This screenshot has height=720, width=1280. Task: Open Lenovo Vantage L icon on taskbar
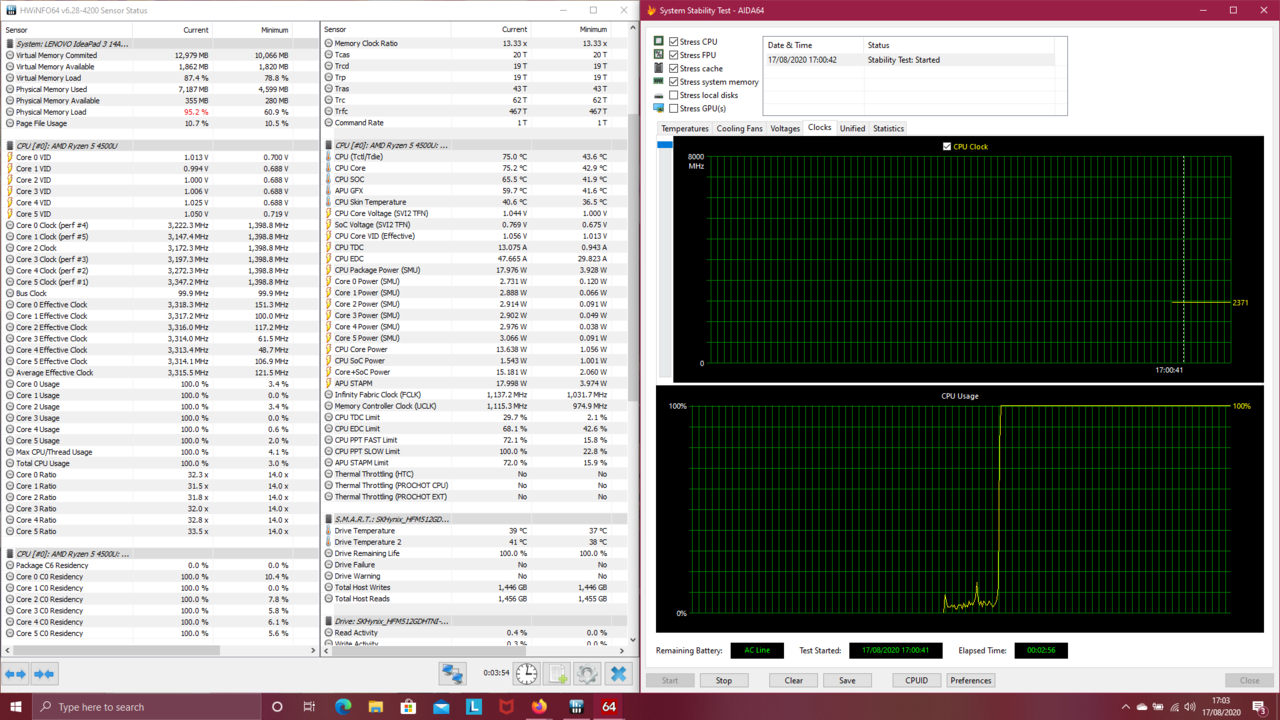(474, 706)
